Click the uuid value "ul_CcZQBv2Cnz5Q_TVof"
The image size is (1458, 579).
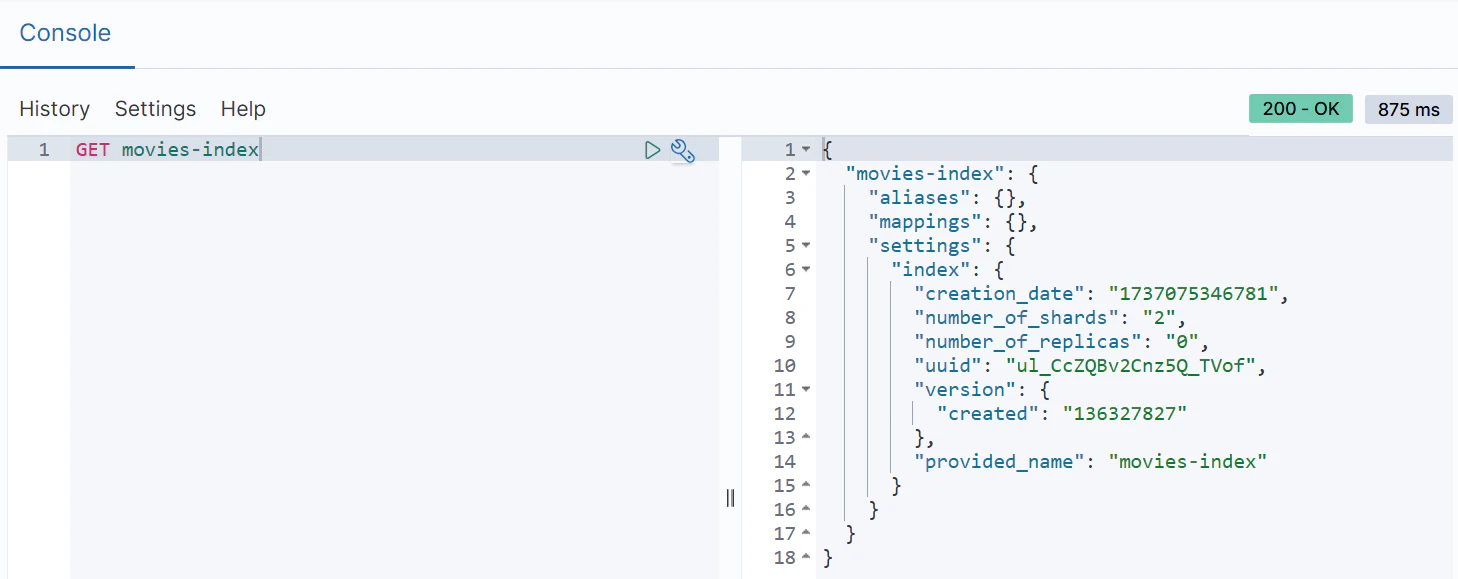1131,366
